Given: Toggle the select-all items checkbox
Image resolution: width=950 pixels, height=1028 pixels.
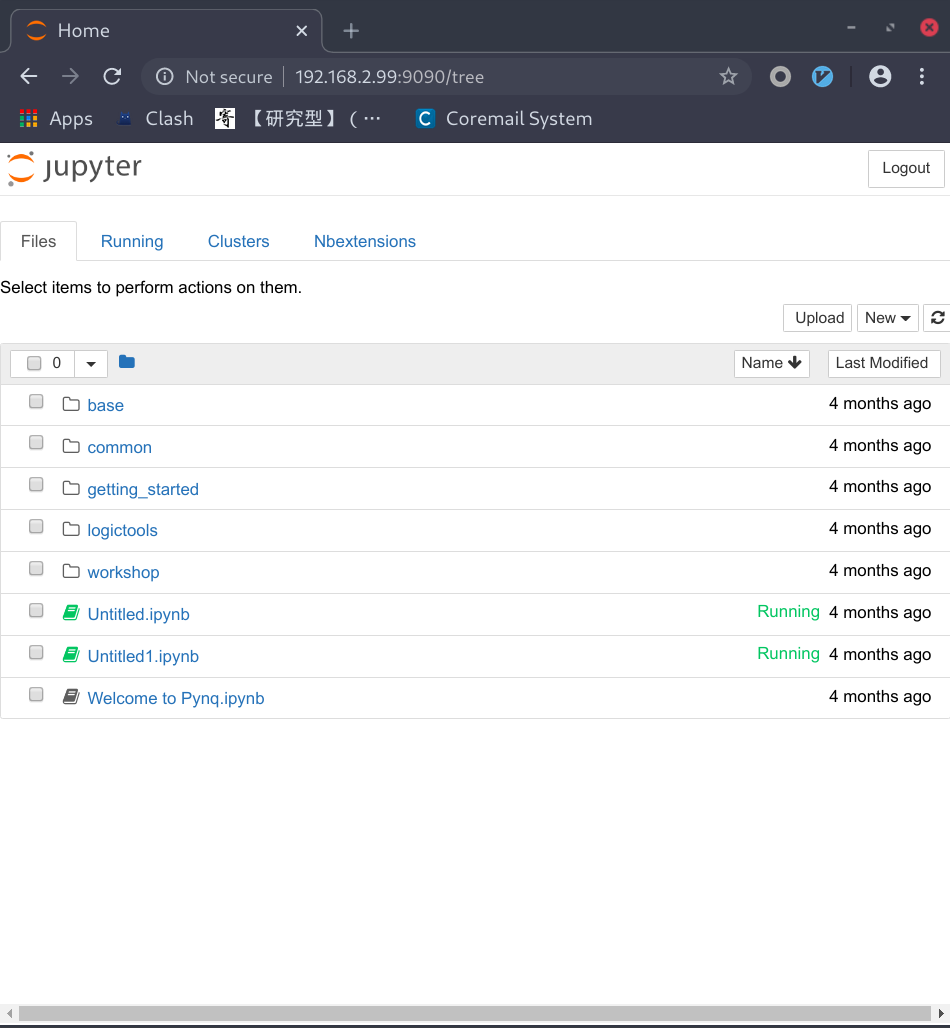Looking at the screenshot, I should tap(34, 363).
